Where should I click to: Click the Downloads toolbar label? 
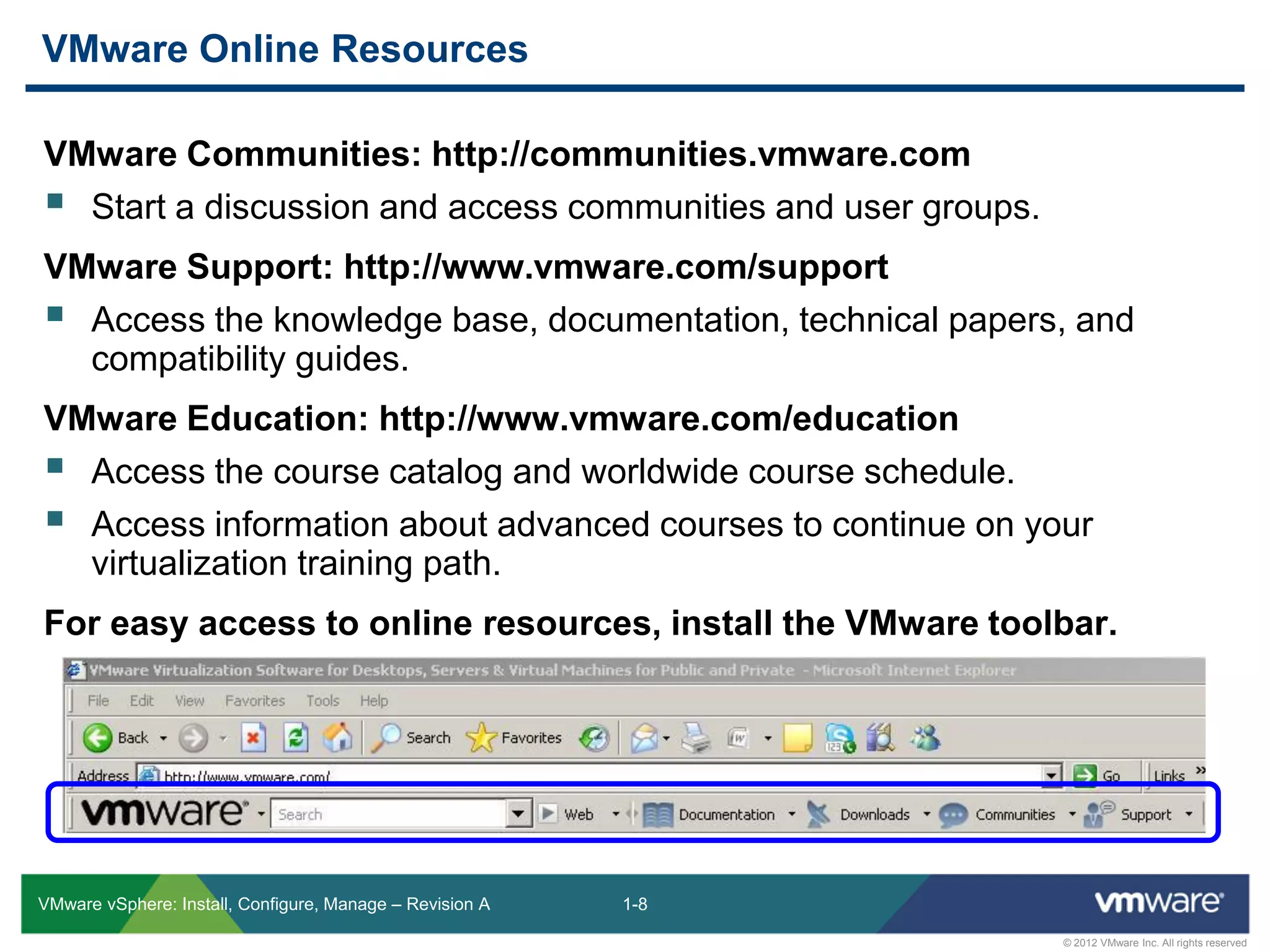tap(874, 814)
